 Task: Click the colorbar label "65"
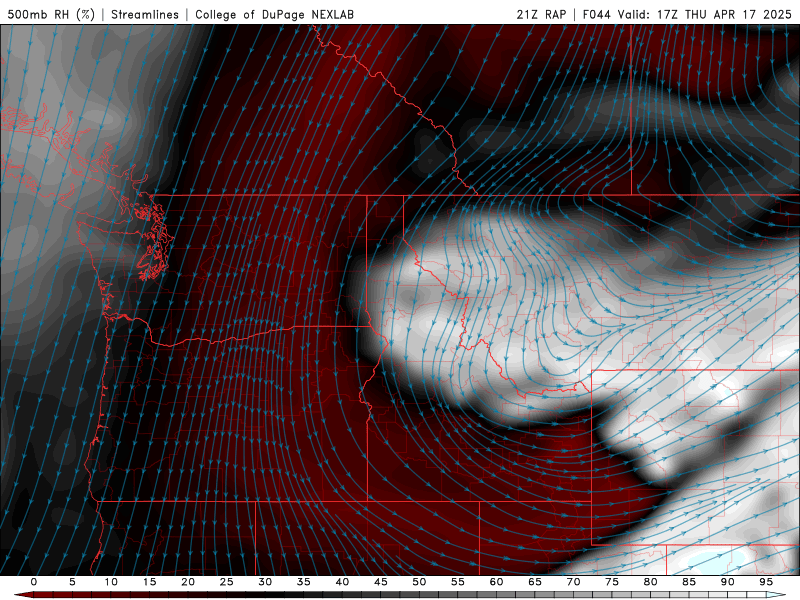click(x=535, y=582)
